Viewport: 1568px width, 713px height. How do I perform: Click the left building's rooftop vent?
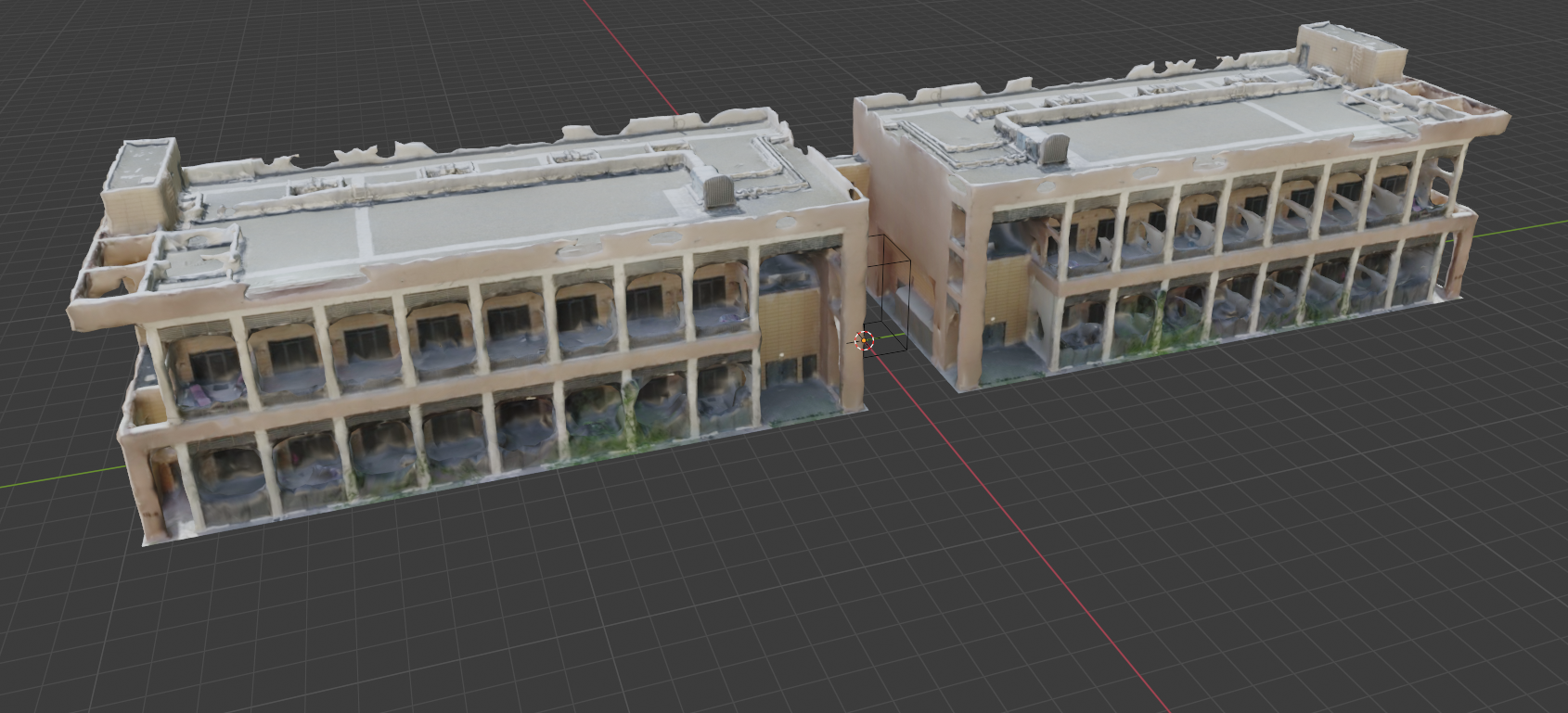(719, 190)
